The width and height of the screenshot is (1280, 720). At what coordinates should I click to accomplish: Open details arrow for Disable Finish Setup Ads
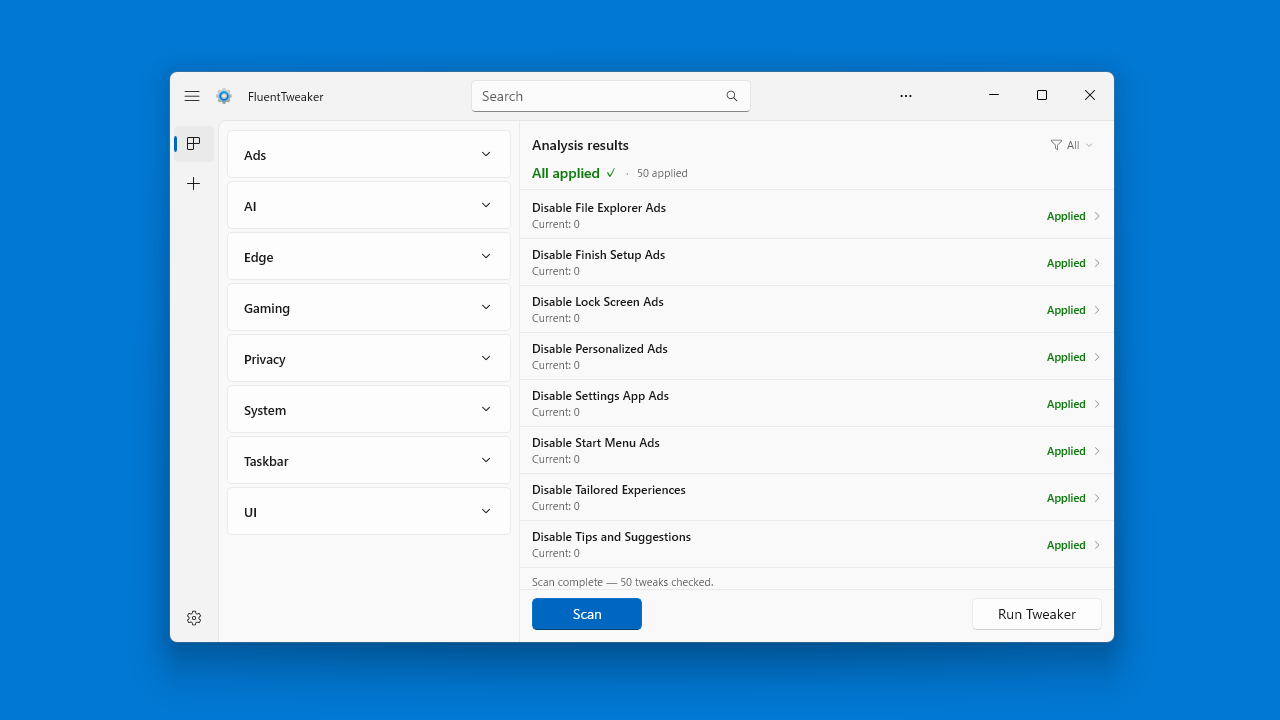(1097, 263)
